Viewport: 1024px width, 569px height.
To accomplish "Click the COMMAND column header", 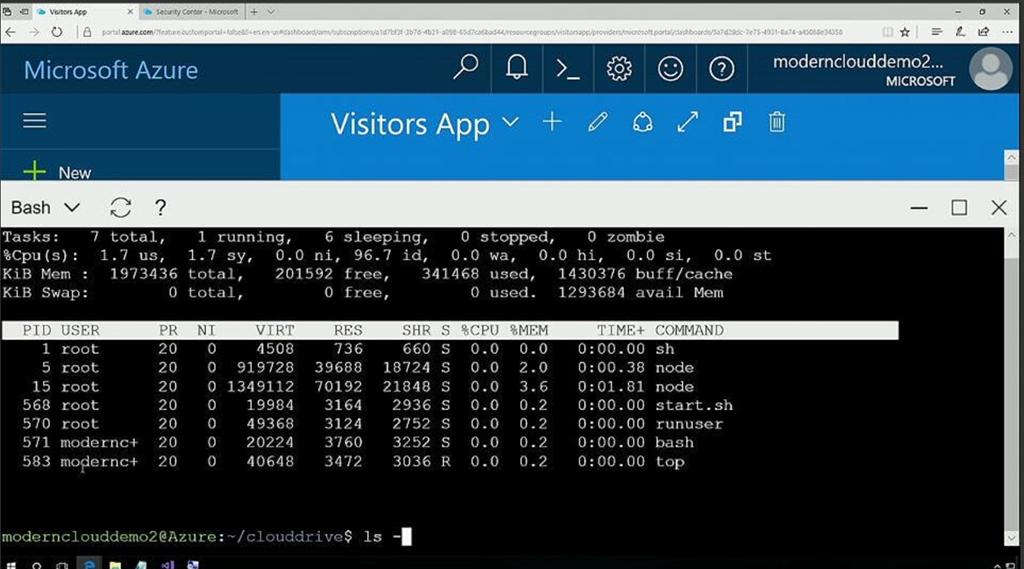I will 689,331.
